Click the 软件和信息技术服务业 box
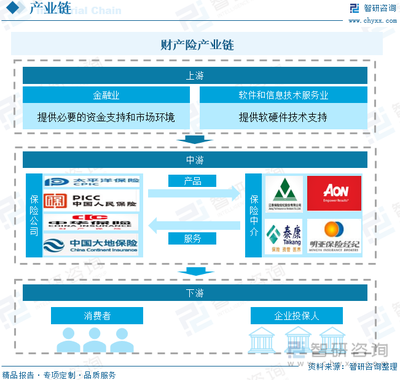Screen dimensions: 400x380 click(283, 95)
